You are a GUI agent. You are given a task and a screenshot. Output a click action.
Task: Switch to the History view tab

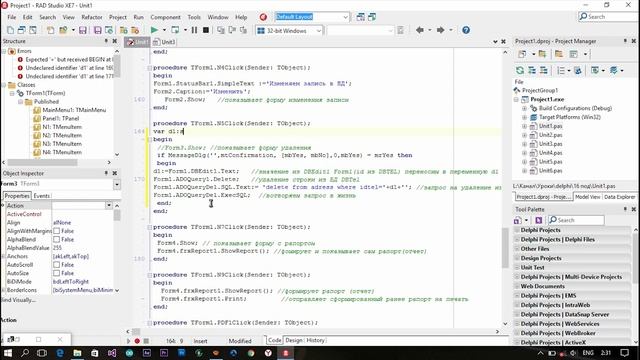[316, 340]
